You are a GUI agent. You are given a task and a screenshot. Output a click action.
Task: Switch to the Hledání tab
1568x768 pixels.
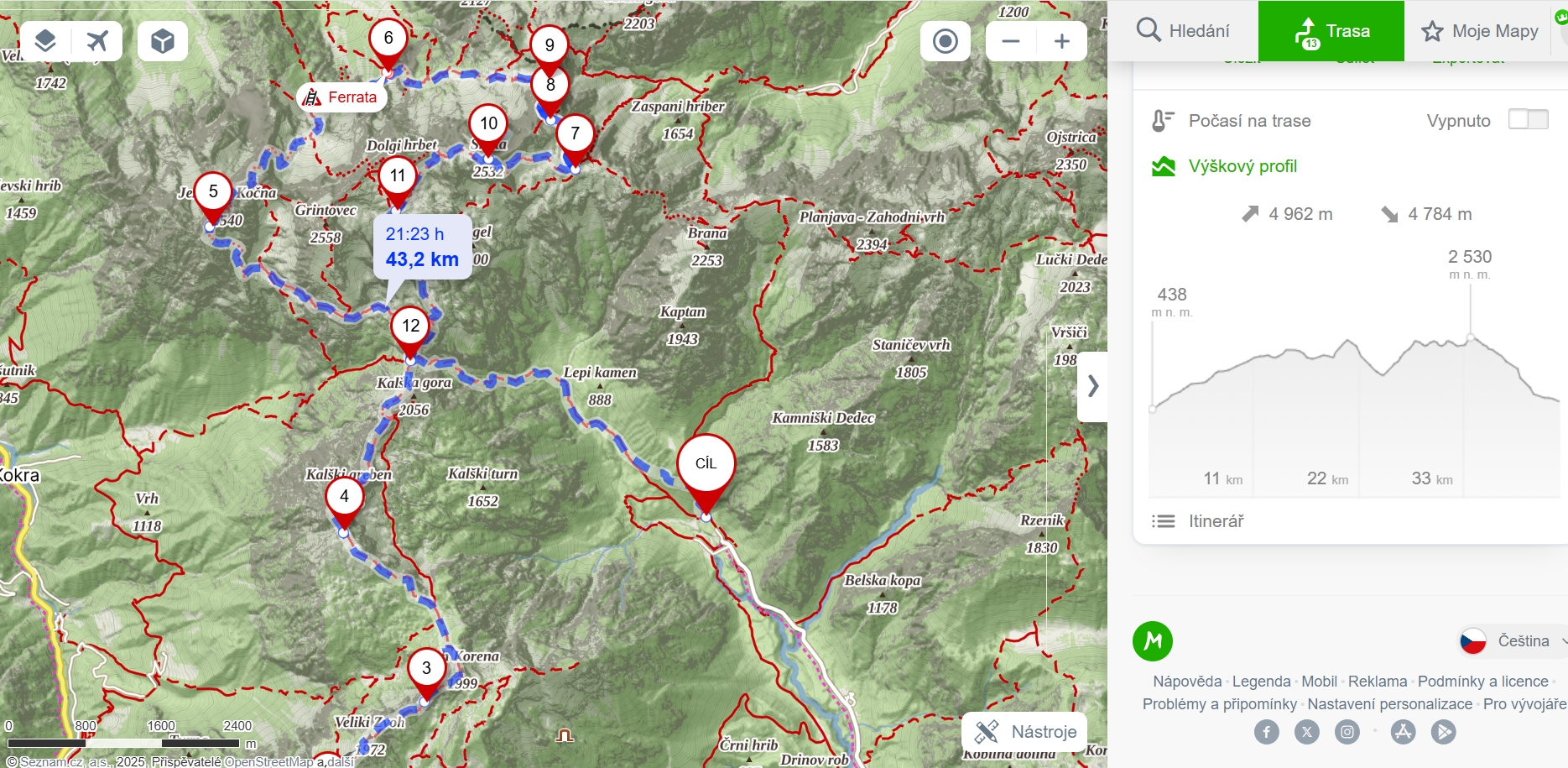tap(1184, 31)
